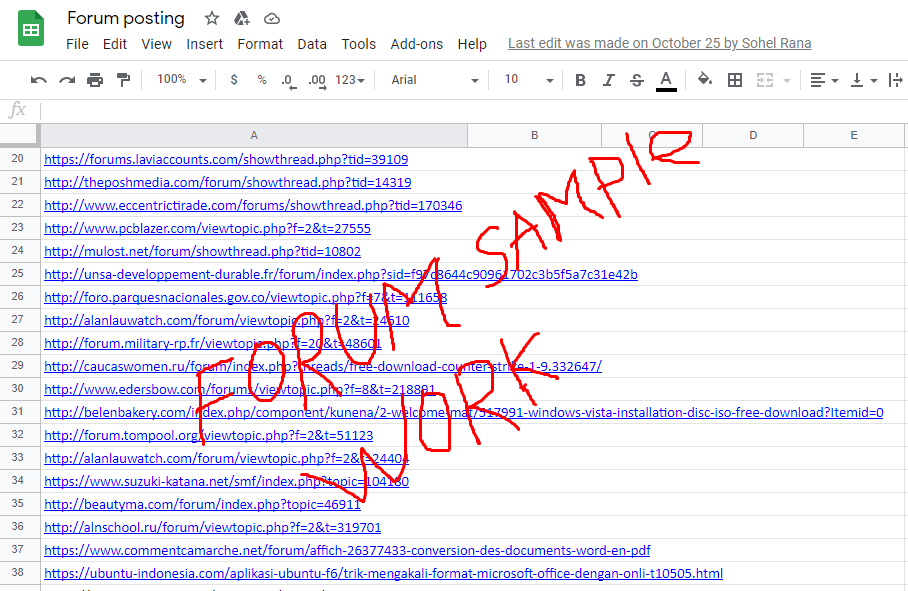Open the Fill color tool
Screen dimensions: 908x591
click(x=703, y=79)
